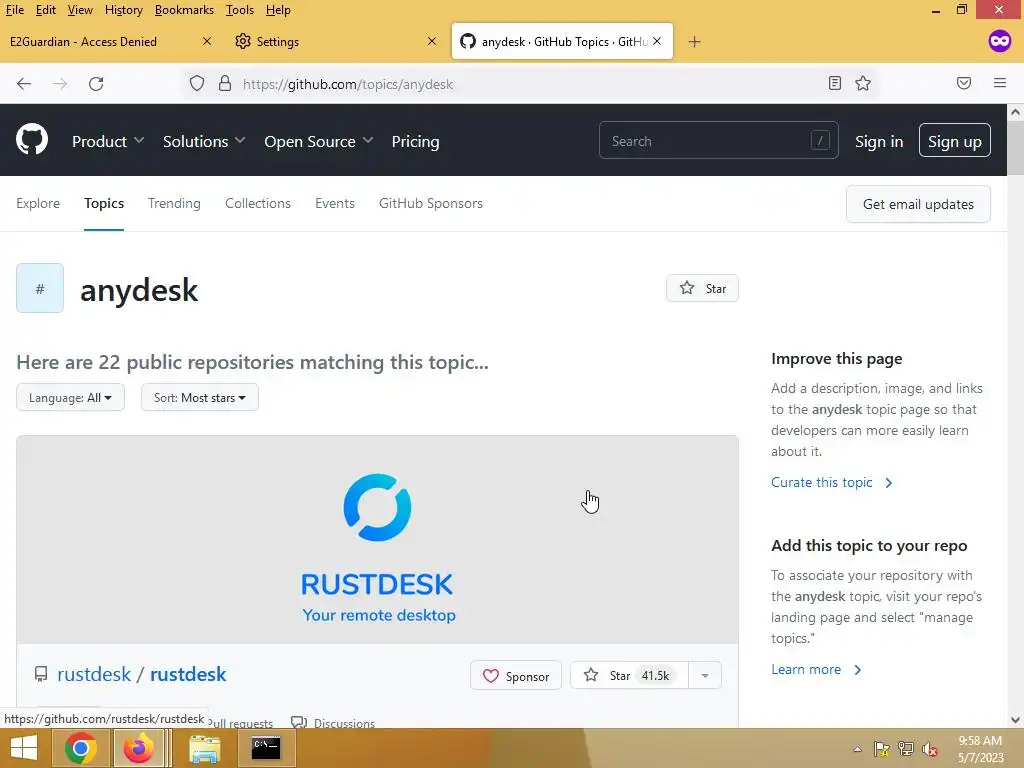Click the Pricing link
This screenshot has height=768, width=1024.
pyautogui.click(x=415, y=141)
